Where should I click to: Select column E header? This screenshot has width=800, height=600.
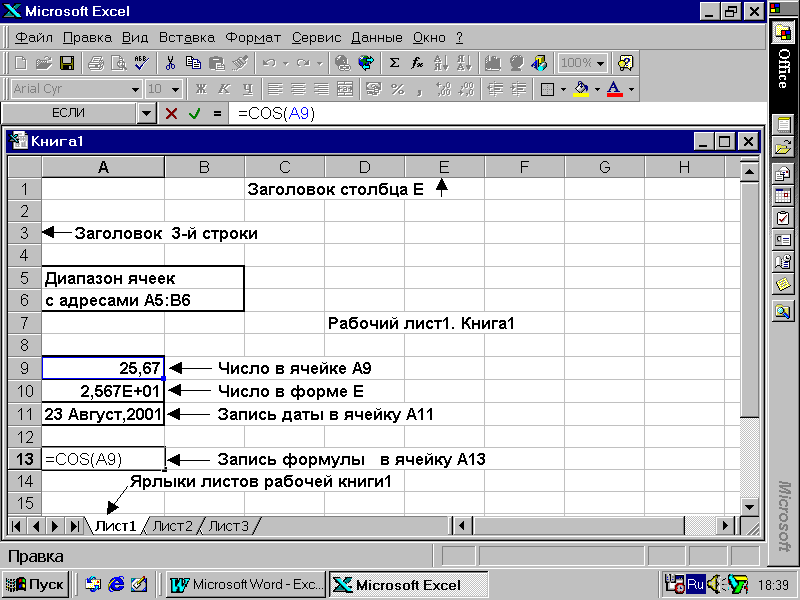[x=444, y=167]
